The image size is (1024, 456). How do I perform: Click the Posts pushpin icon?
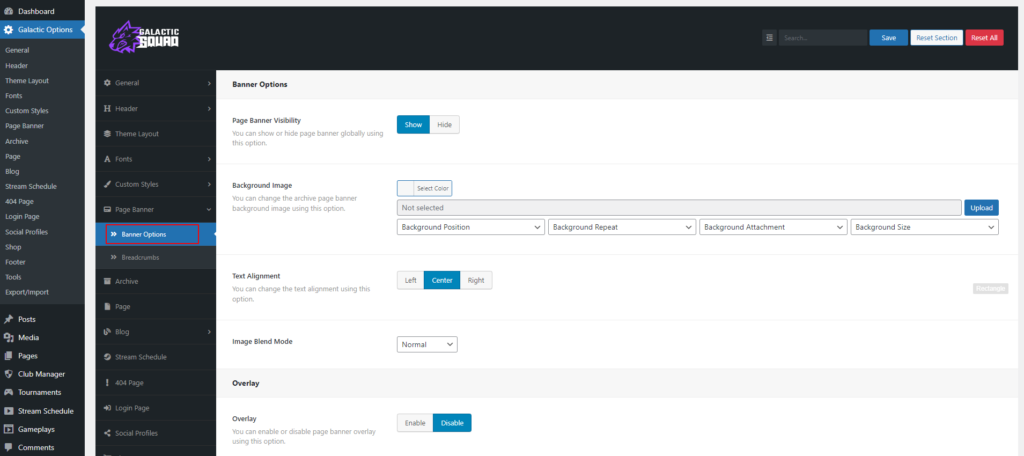pyautogui.click(x=8, y=319)
